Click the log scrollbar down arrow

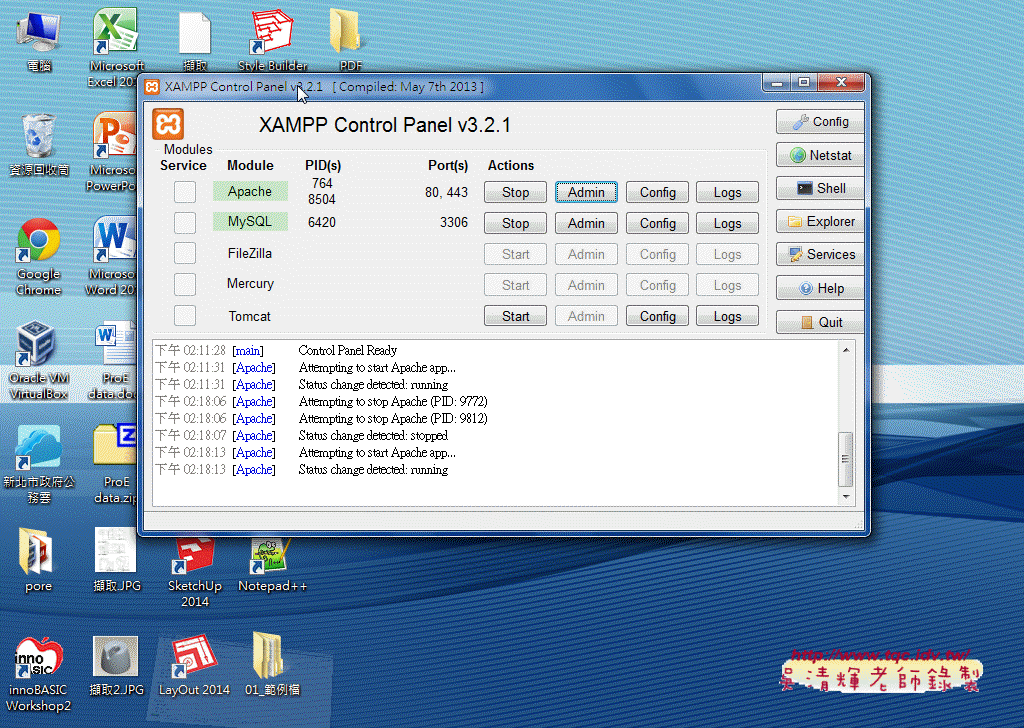tap(846, 497)
